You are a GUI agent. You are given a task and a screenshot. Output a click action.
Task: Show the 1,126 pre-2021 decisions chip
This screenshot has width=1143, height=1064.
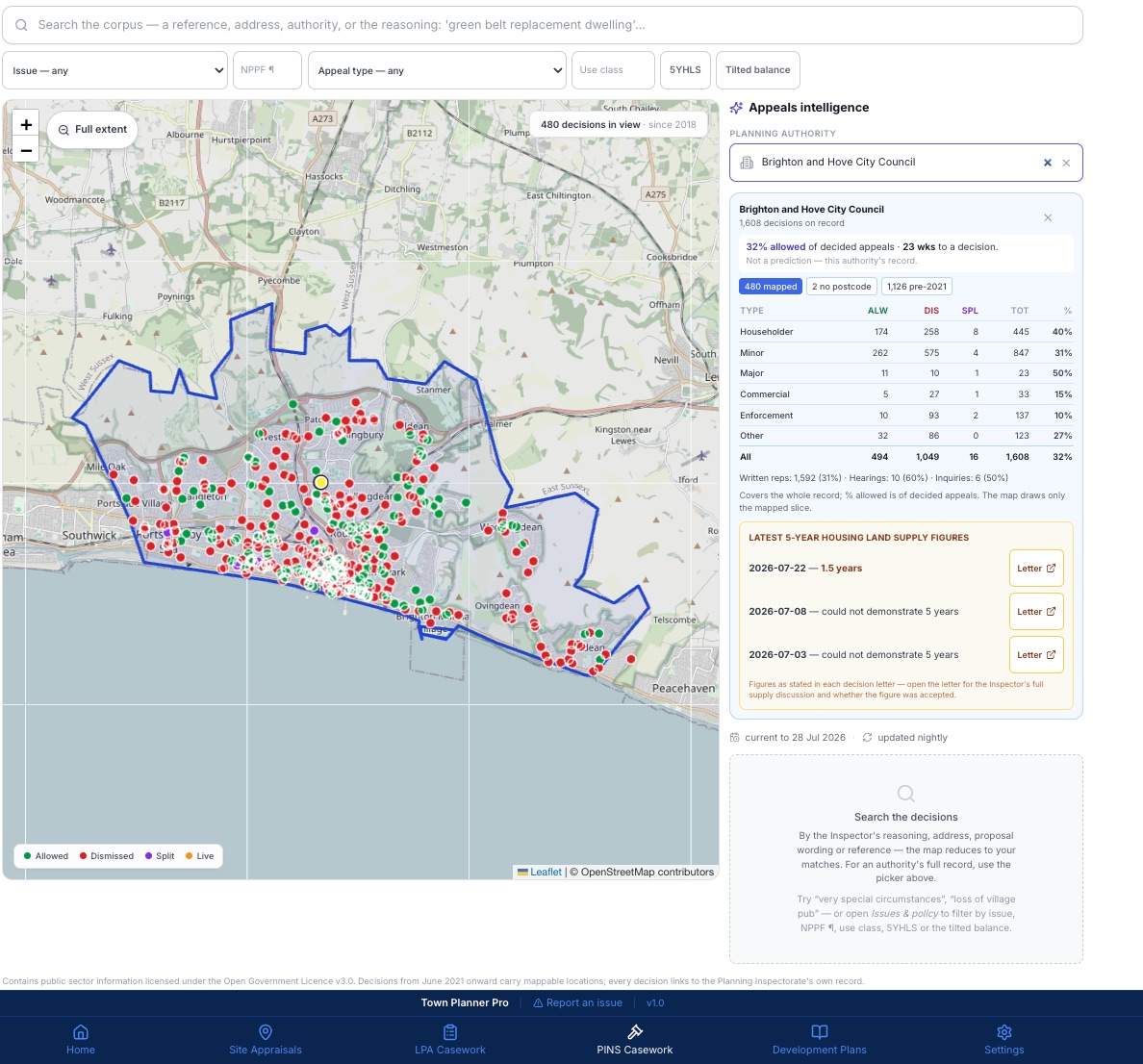pyautogui.click(x=916, y=287)
